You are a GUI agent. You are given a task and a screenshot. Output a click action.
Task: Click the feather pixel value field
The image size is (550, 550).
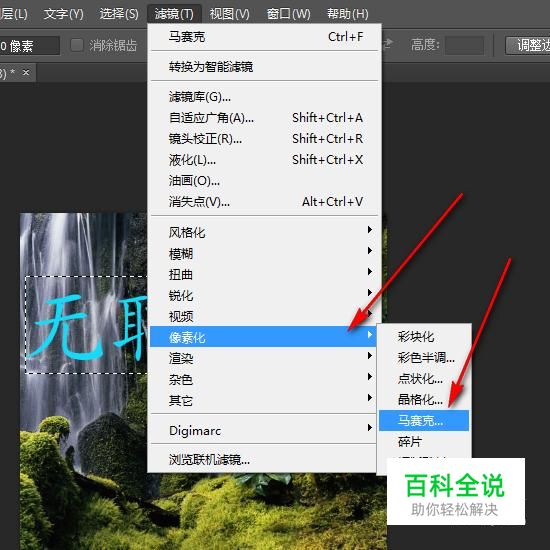point(29,46)
